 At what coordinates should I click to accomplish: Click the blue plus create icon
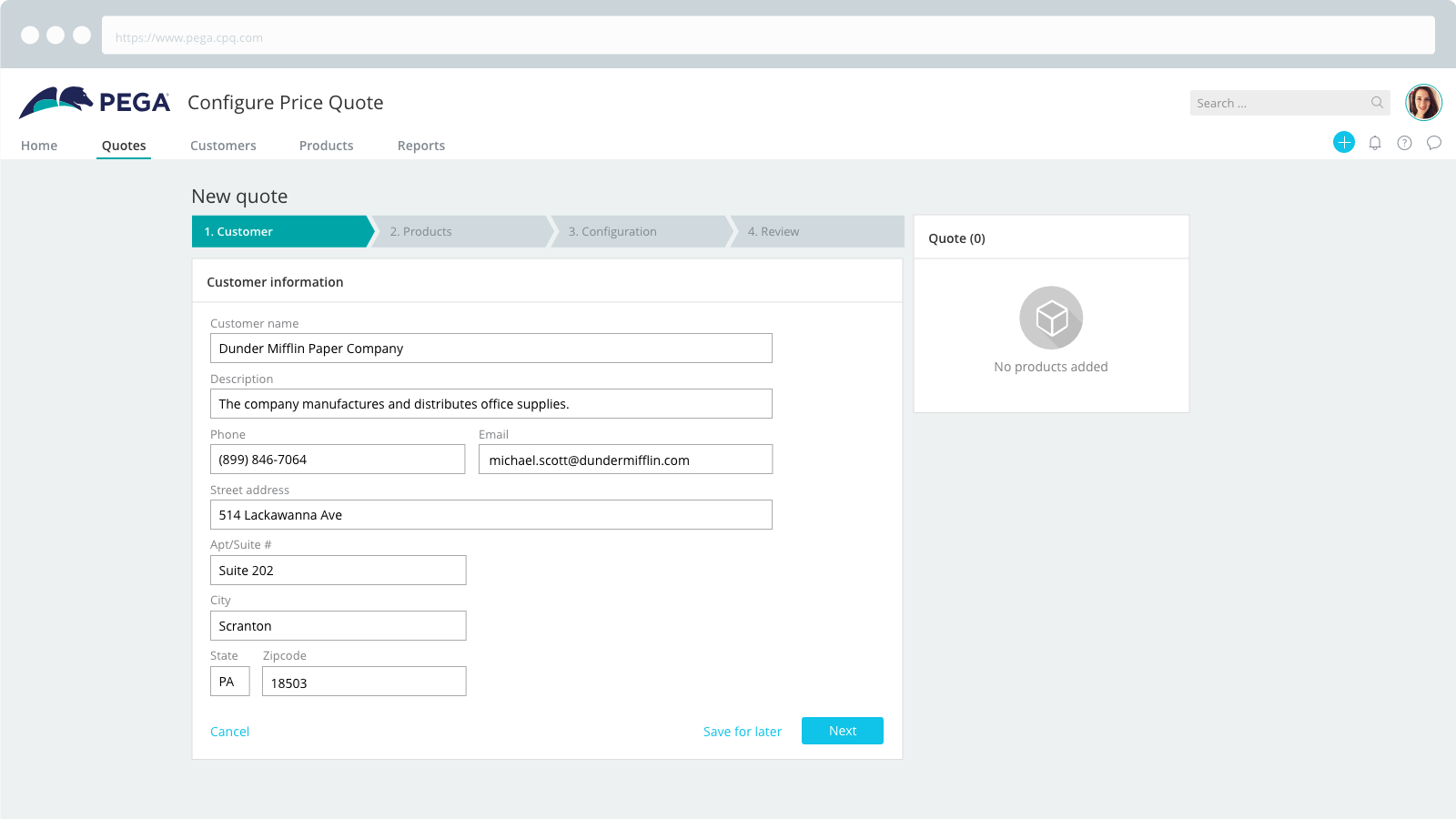[x=1344, y=142]
